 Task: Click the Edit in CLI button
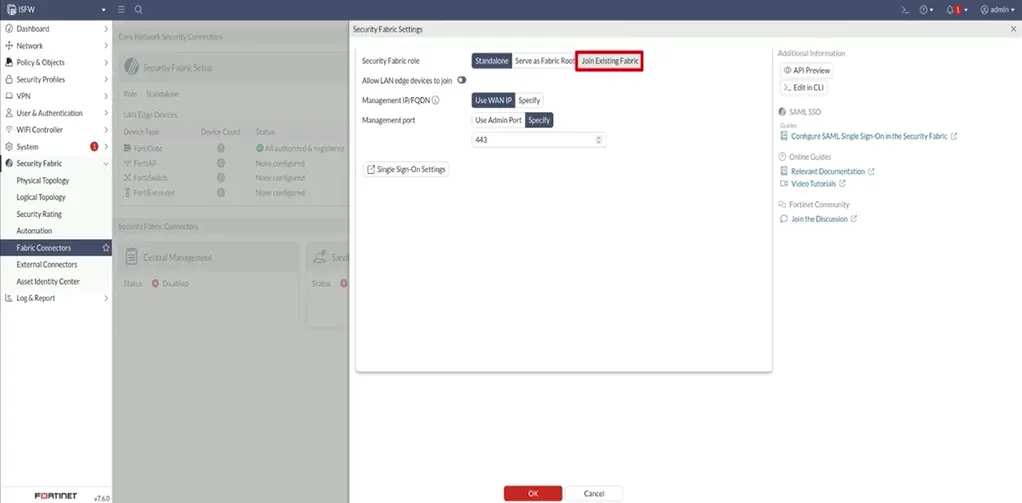pyautogui.click(x=804, y=87)
